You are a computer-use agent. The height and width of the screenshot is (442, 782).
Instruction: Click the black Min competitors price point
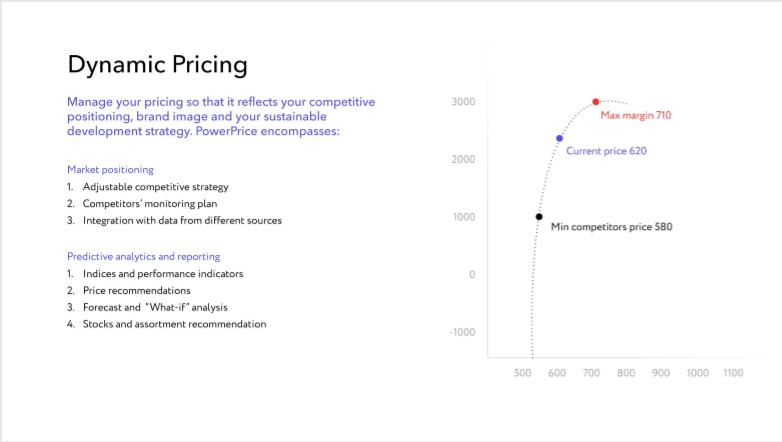click(539, 217)
